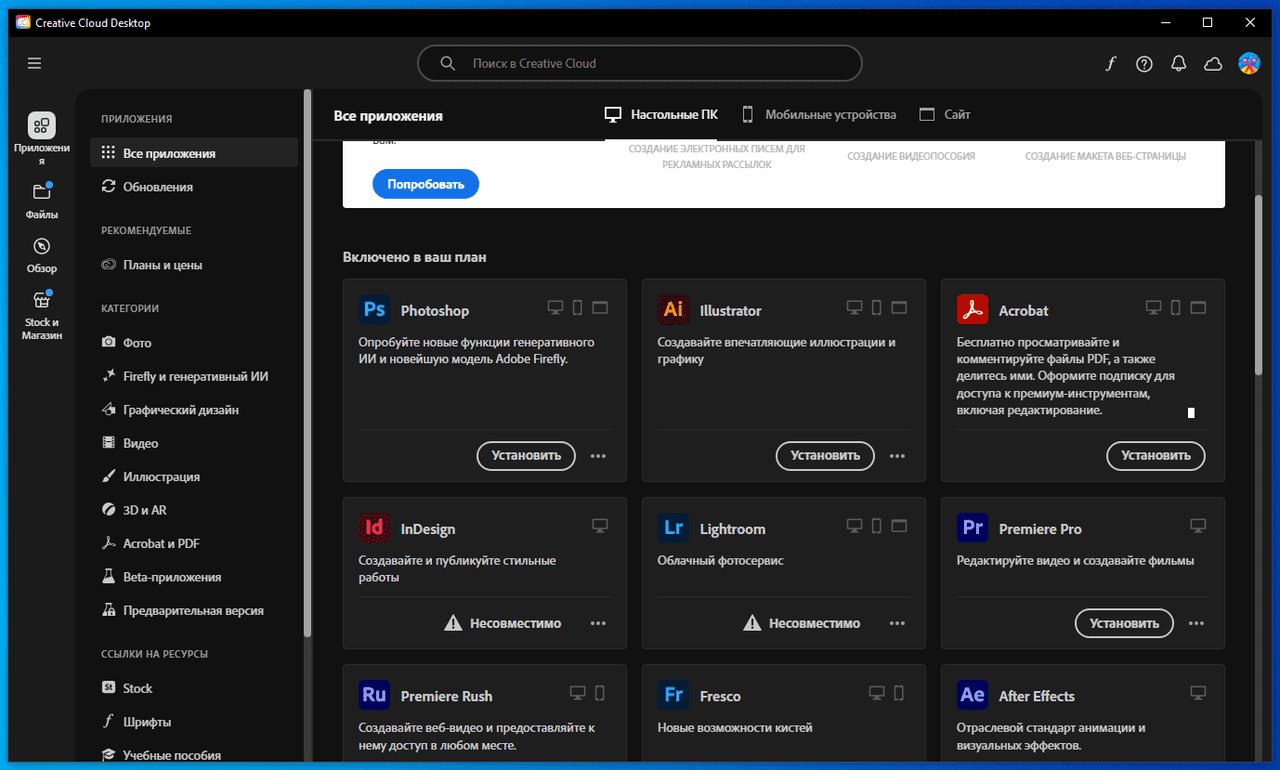Open the fonts icon in top bar
The image size is (1280, 770).
point(1110,63)
